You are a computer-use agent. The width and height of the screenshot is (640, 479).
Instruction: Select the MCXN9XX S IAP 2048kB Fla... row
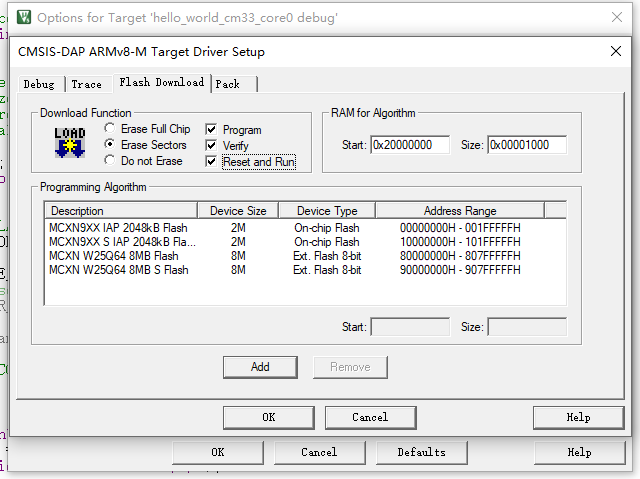point(305,242)
